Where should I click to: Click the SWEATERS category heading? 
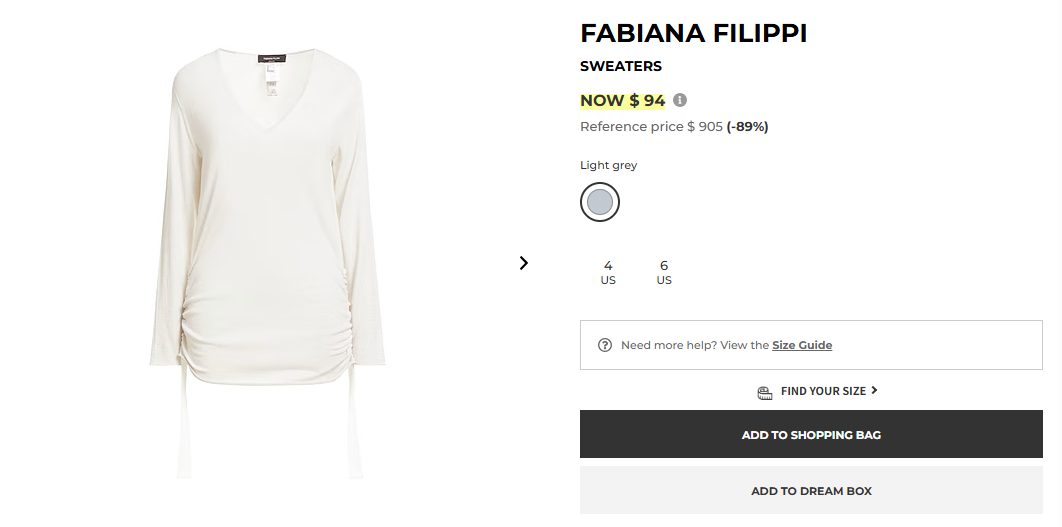coord(621,67)
